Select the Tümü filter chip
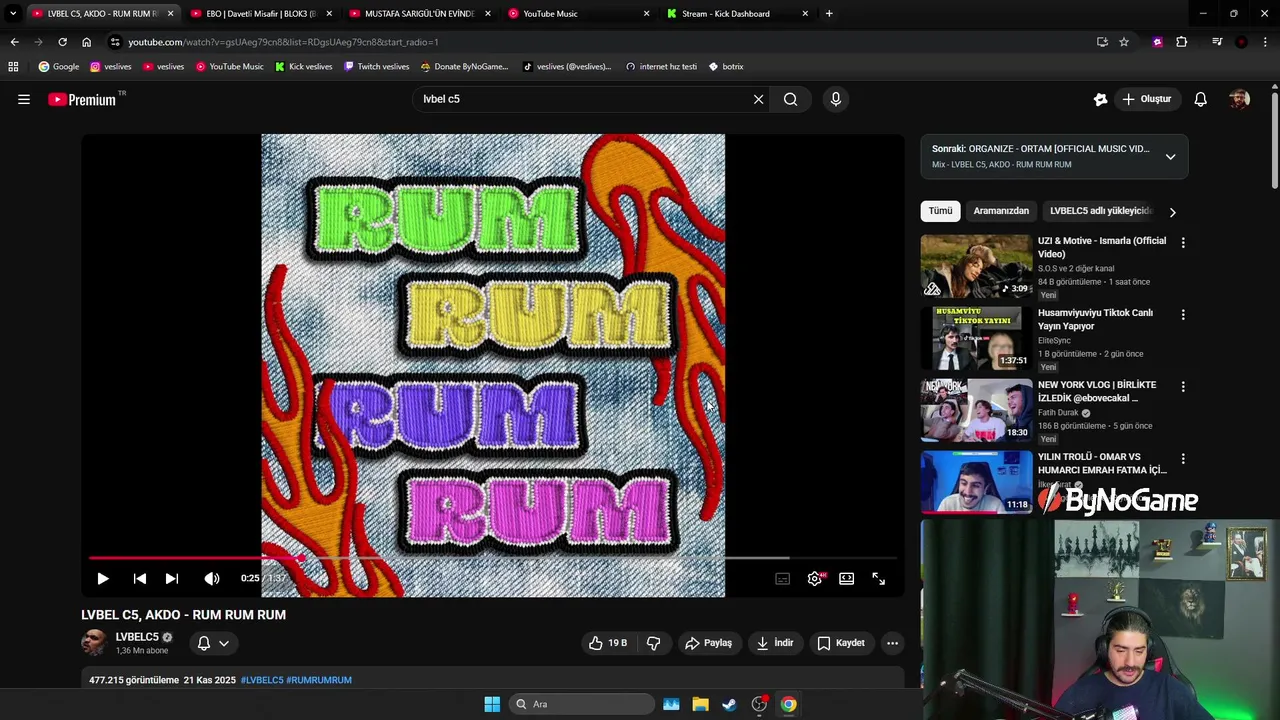Screen dimensions: 1280x720 (x=940, y=211)
